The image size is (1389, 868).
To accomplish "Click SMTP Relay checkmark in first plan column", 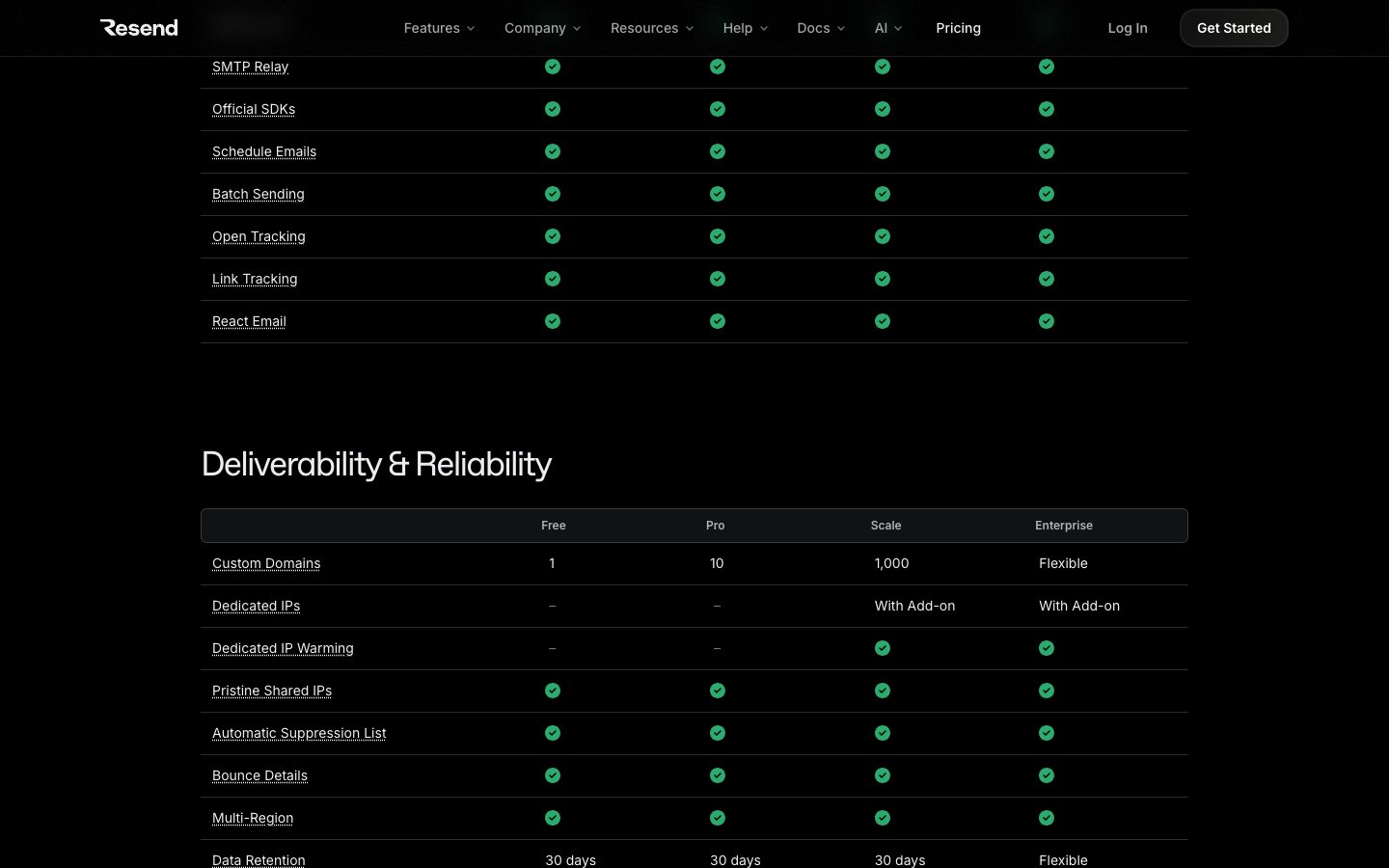I will (553, 67).
